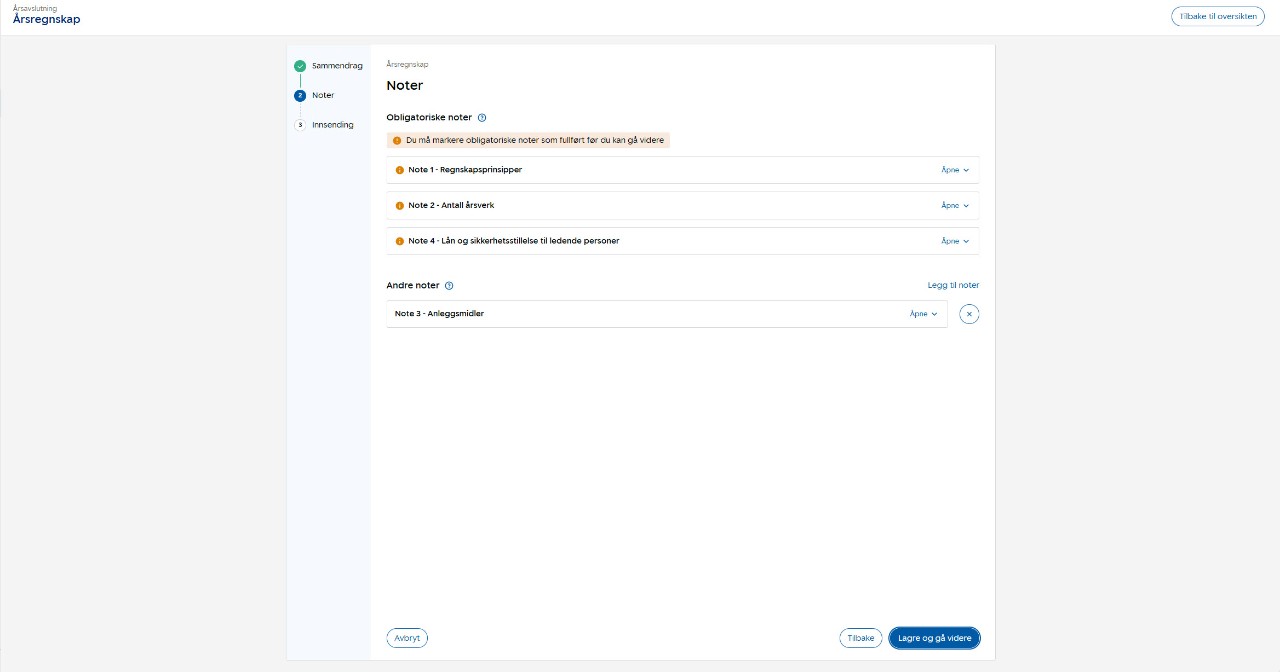1280x672 pixels.
Task: Click warning icon on Note 4 row
Action: pyautogui.click(x=400, y=241)
